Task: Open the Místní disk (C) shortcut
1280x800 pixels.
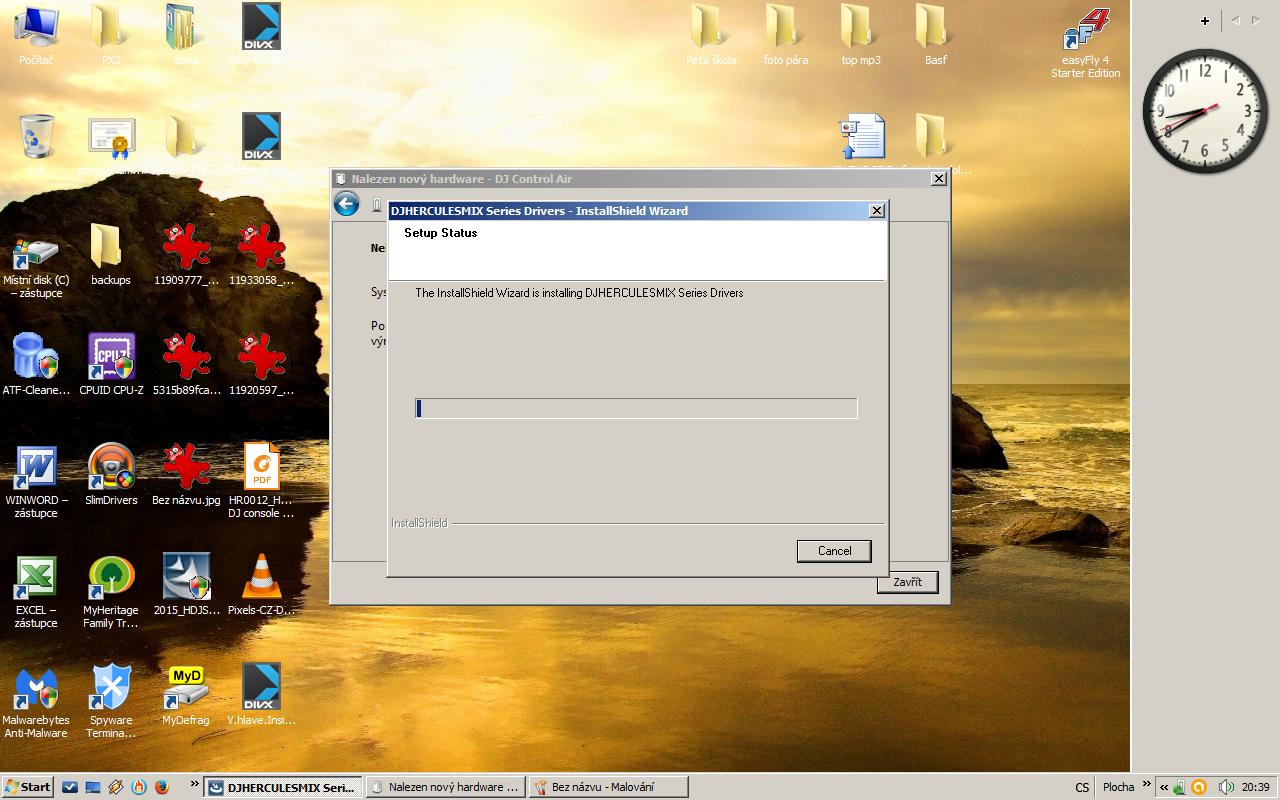Action: click(36, 262)
